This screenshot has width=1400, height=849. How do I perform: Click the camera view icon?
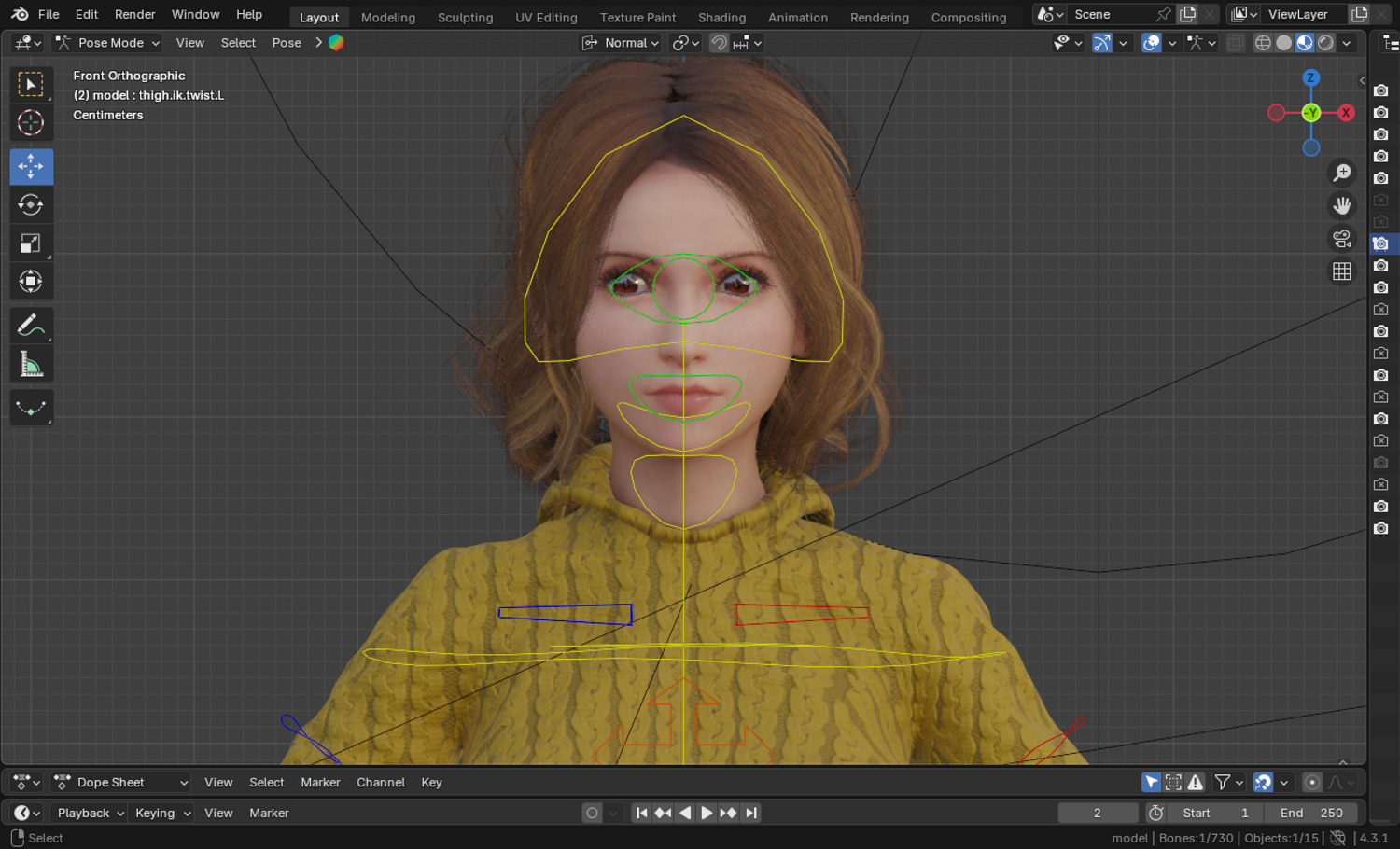coord(1342,239)
